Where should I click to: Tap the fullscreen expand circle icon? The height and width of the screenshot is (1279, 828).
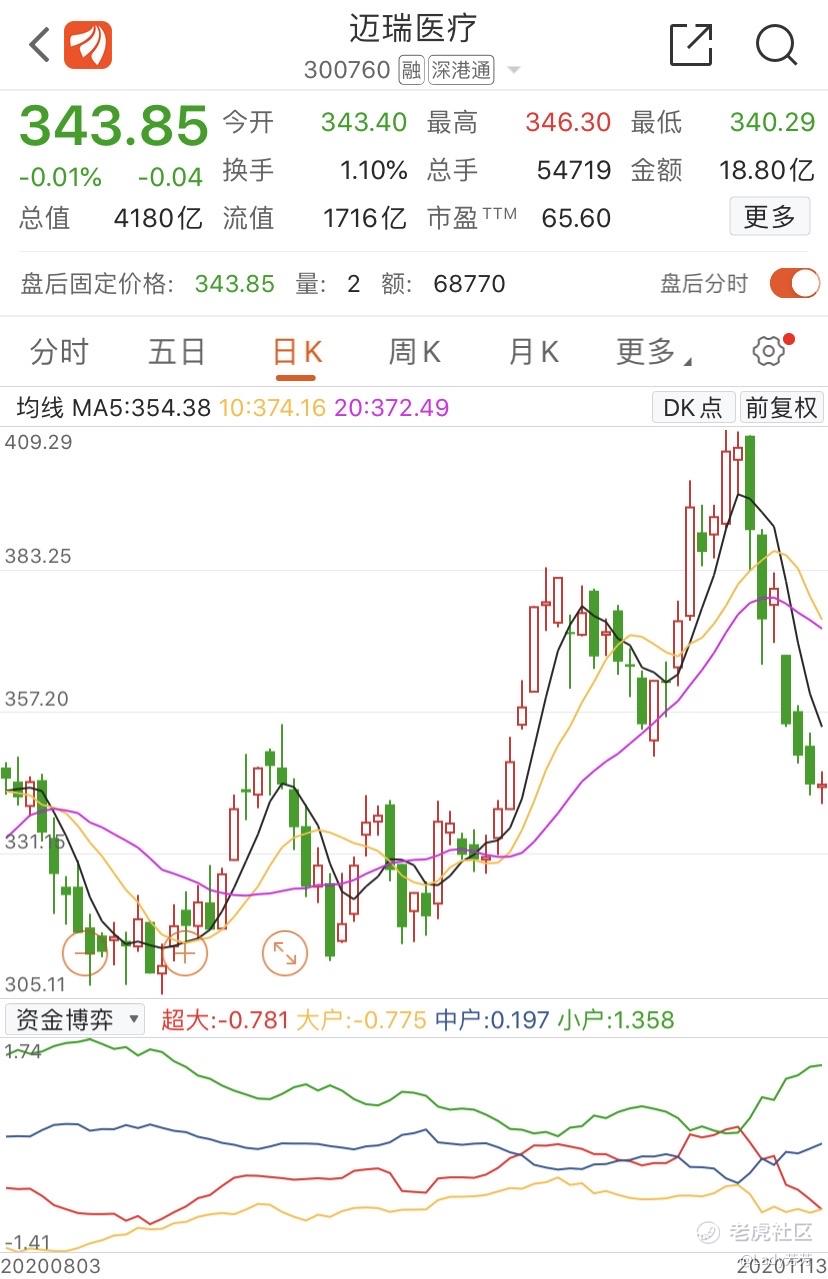pyautogui.click(x=285, y=952)
